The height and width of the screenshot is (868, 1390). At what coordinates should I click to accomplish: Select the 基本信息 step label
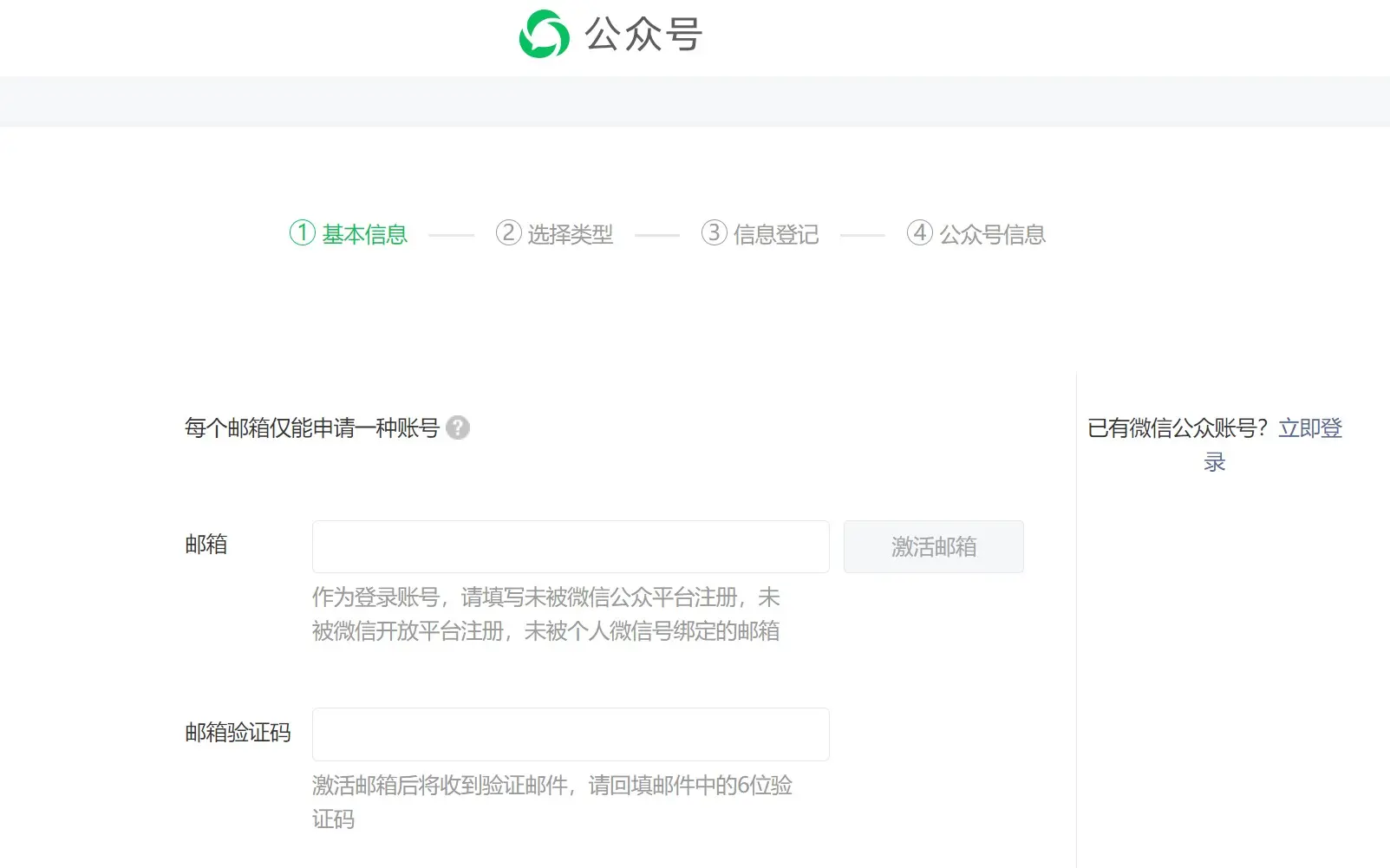point(364,234)
